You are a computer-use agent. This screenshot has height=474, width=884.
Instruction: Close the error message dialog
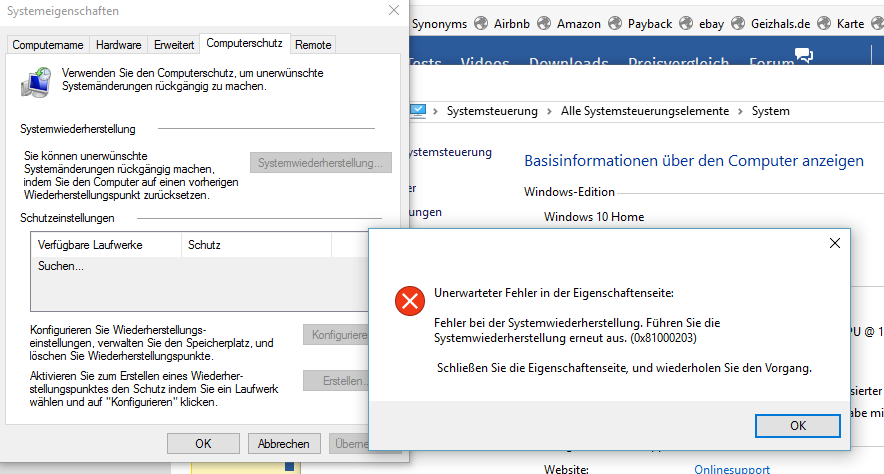835,243
